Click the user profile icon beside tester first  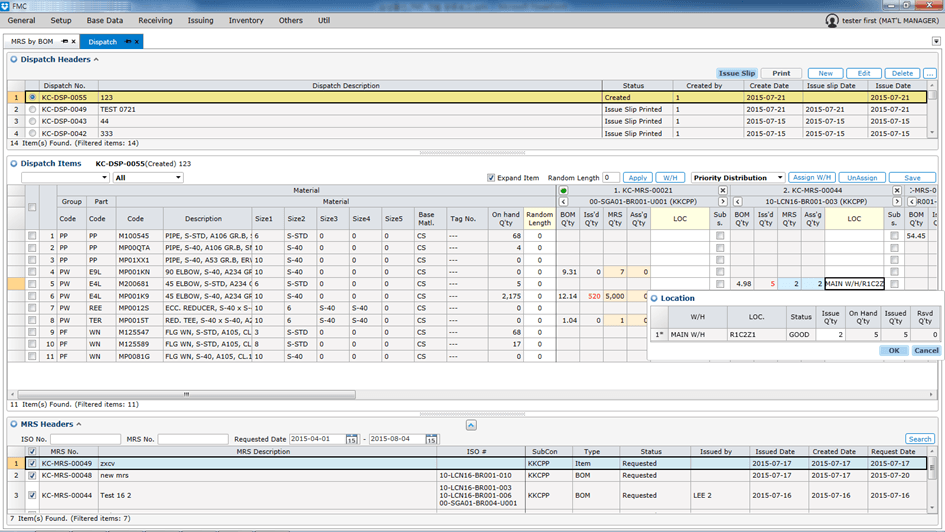(832, 20)
